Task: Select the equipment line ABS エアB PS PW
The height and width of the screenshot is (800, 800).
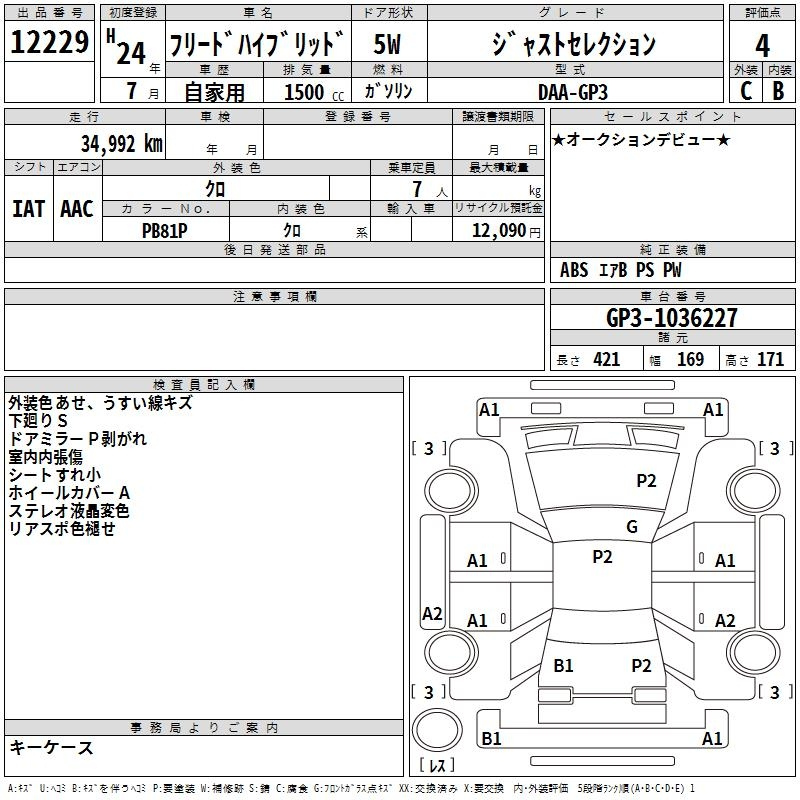Action: tap(620, 270)
